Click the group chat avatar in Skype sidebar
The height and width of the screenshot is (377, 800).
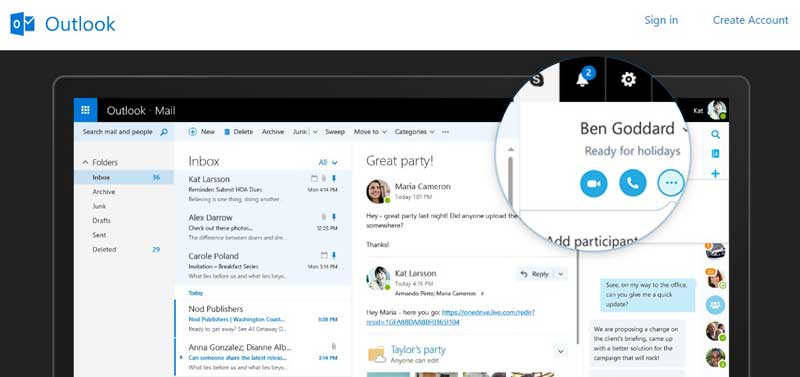(x=715, y=305)
